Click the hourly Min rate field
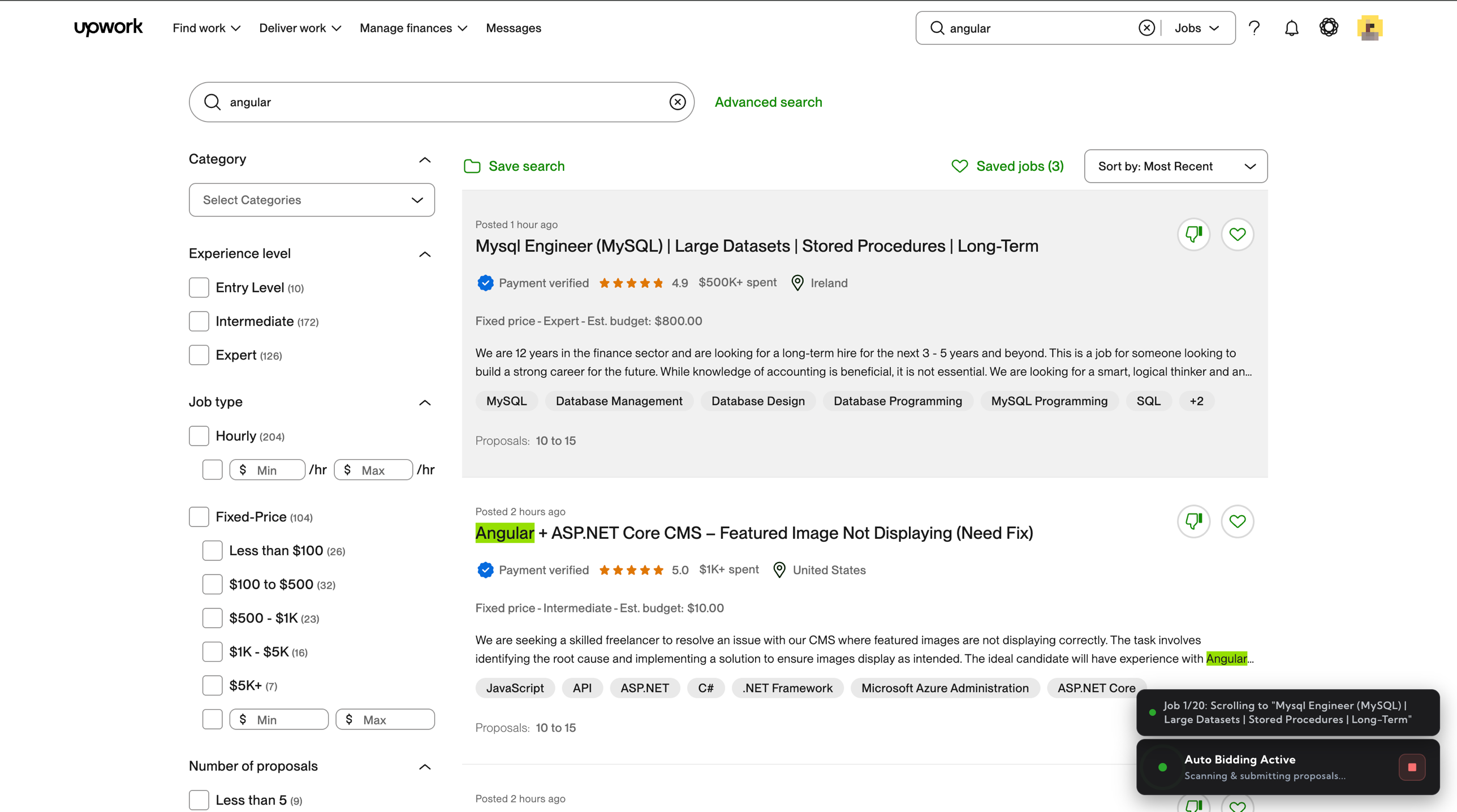The width and height of the screenshot is (1457, 812). pyautogui.click(x=267, y=470)
